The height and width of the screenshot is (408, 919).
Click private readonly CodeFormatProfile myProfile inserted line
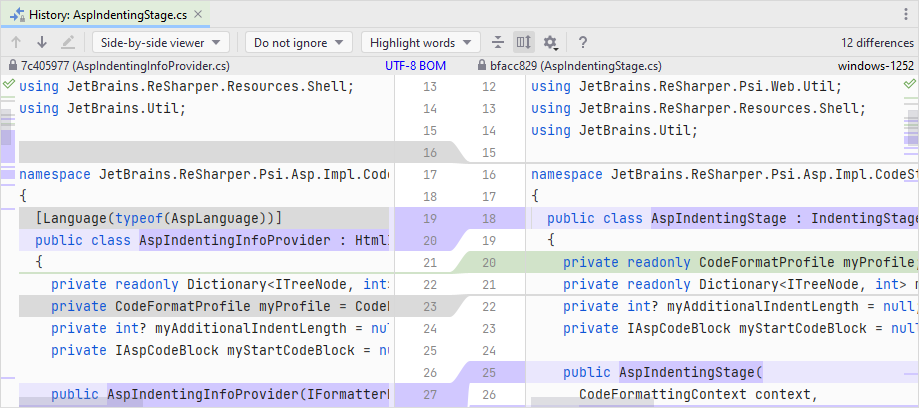click(x=722, y=263)
